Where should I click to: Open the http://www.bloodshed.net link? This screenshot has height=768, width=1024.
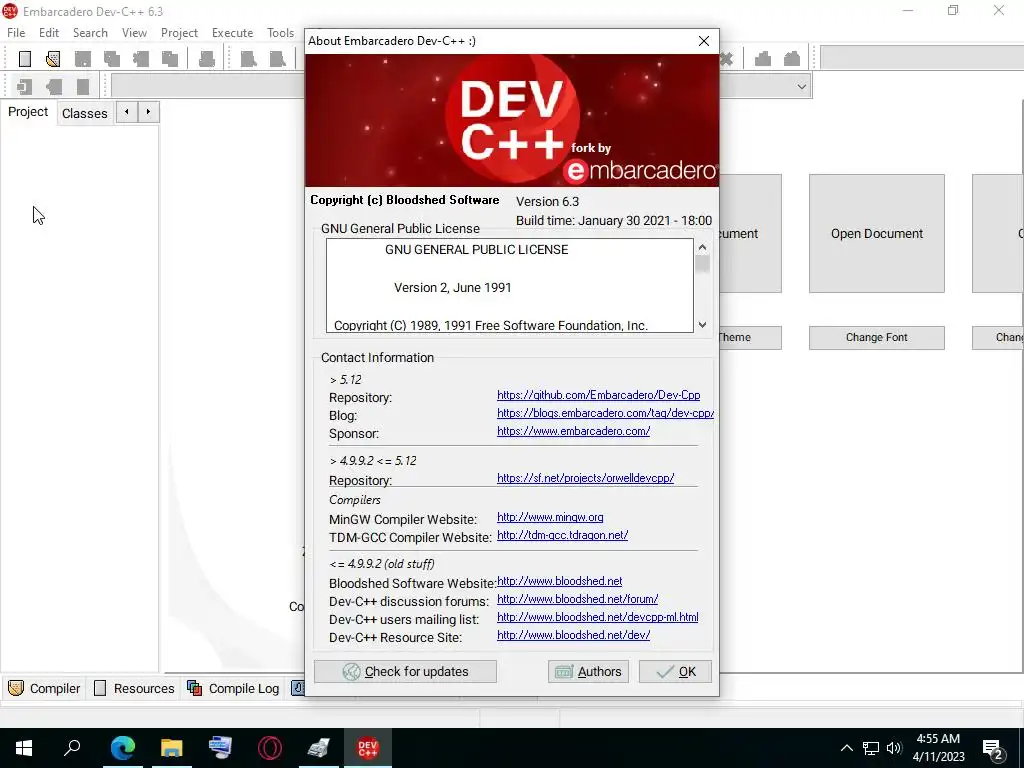tap(560, 581)
